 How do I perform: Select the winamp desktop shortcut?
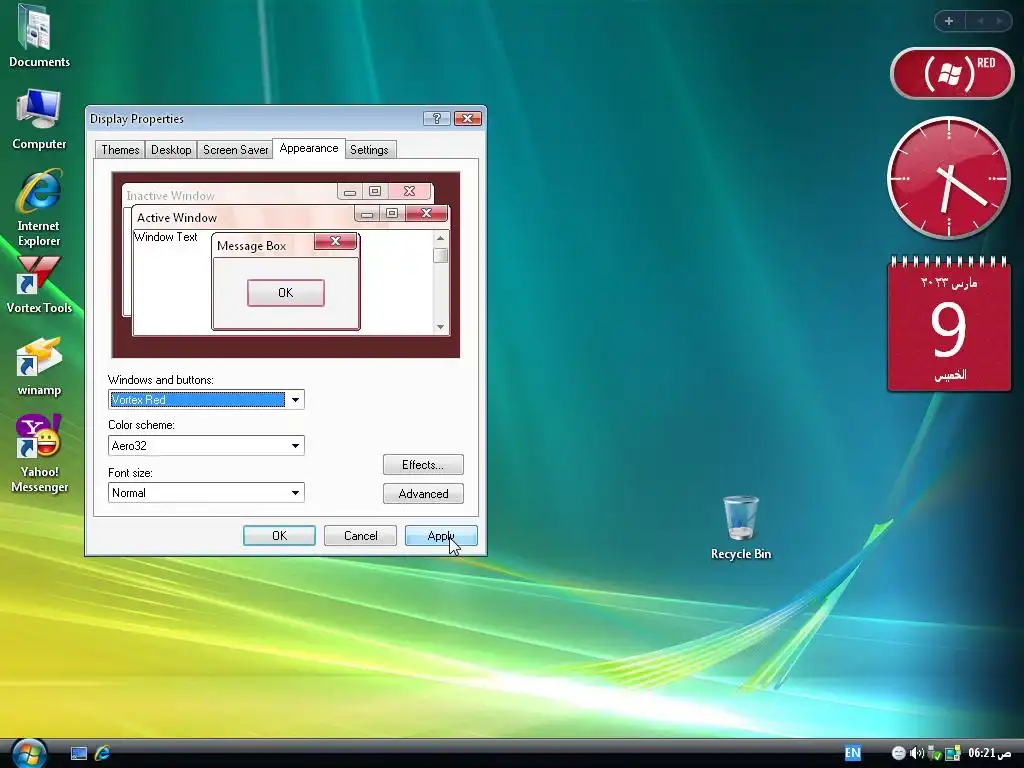pyautogui.click(x=39, y=366)
